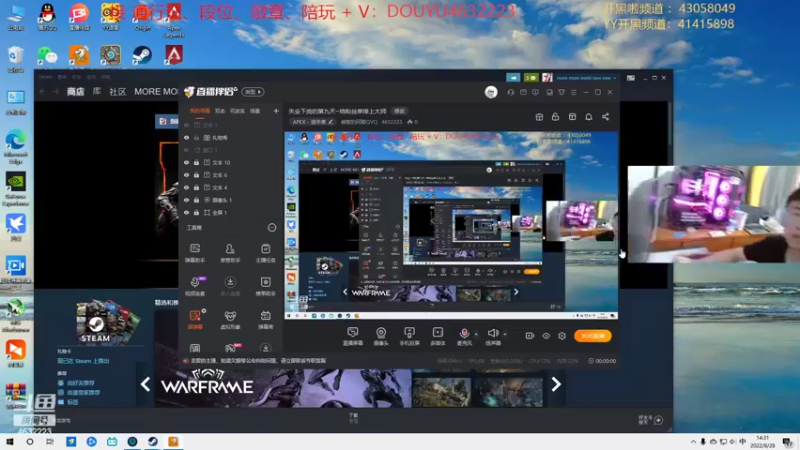Open the 手机投屏 phone casting option

point(409,336)
